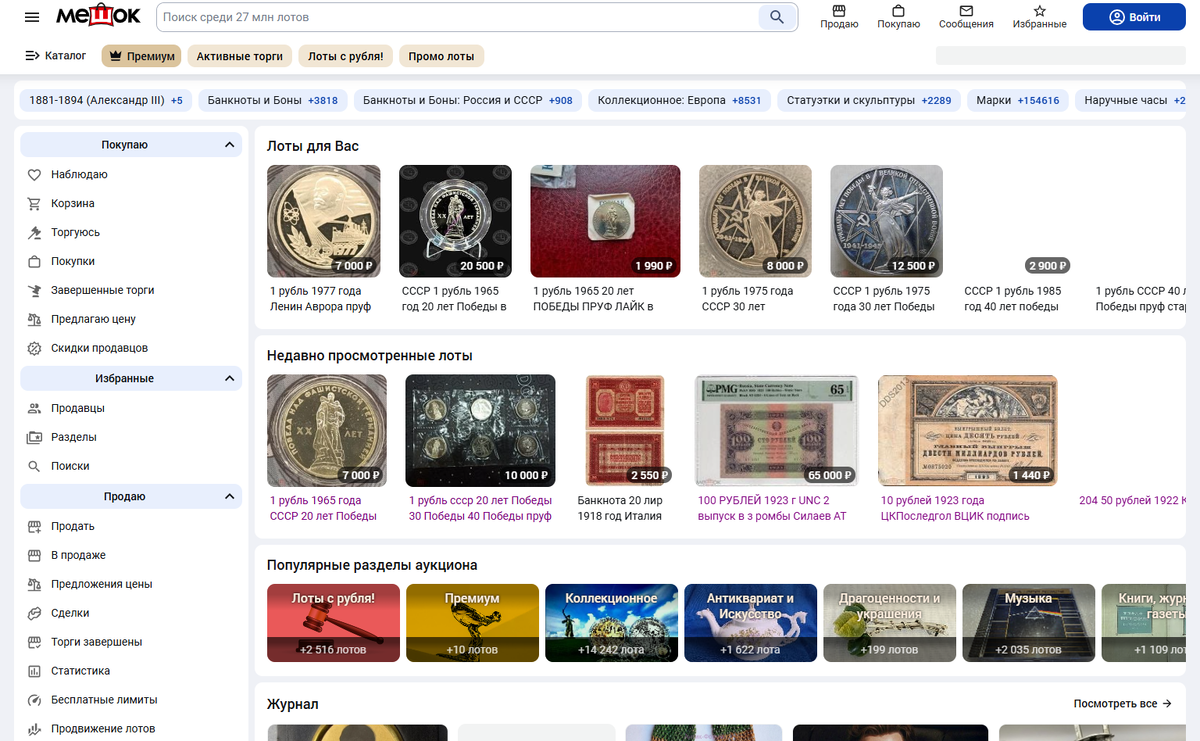This screenshot has height=741, width=1200.
Task: Click Скидки продавцов discount icon
Action: coord(34,349)
